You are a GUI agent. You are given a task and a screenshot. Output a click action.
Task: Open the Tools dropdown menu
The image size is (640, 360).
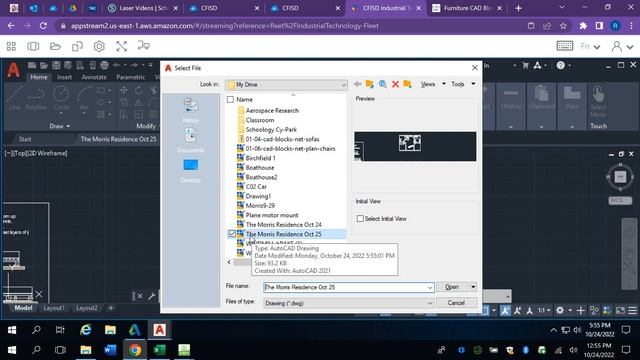click(463, 84)
